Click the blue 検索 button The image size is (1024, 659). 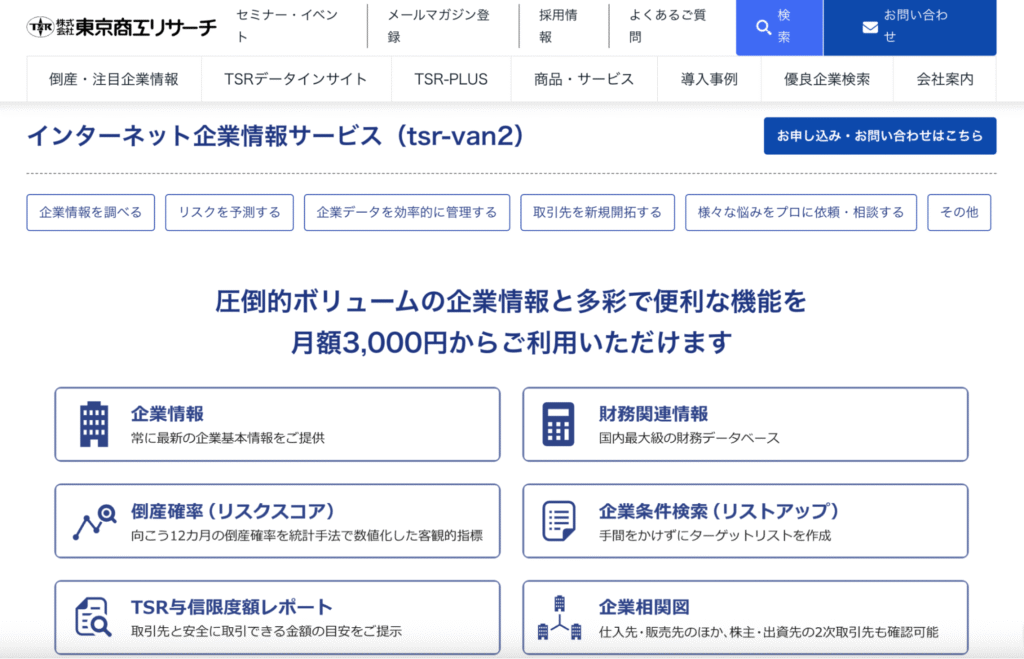(x=779, y=27)
